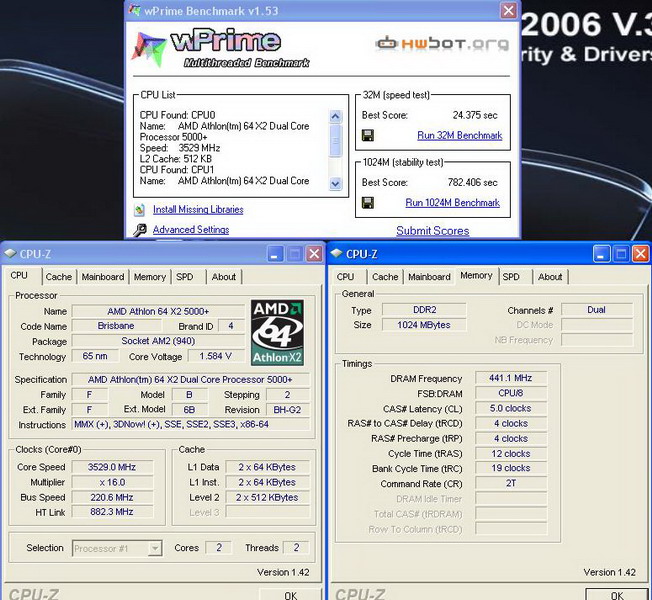Click Core Voltage 1.584 V field
This screenshot has height=600, width=652.
pyautogui.click(x=215, y=356)
